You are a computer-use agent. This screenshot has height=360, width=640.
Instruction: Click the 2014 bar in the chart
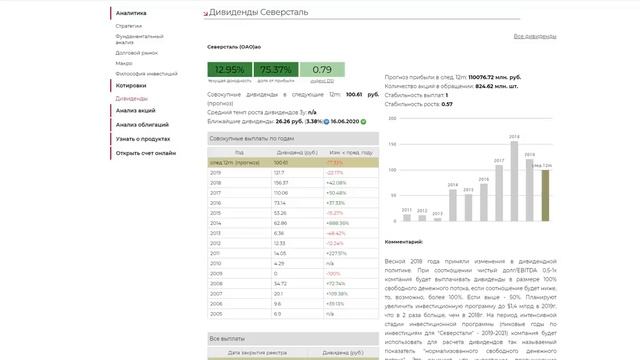[453, 205]
